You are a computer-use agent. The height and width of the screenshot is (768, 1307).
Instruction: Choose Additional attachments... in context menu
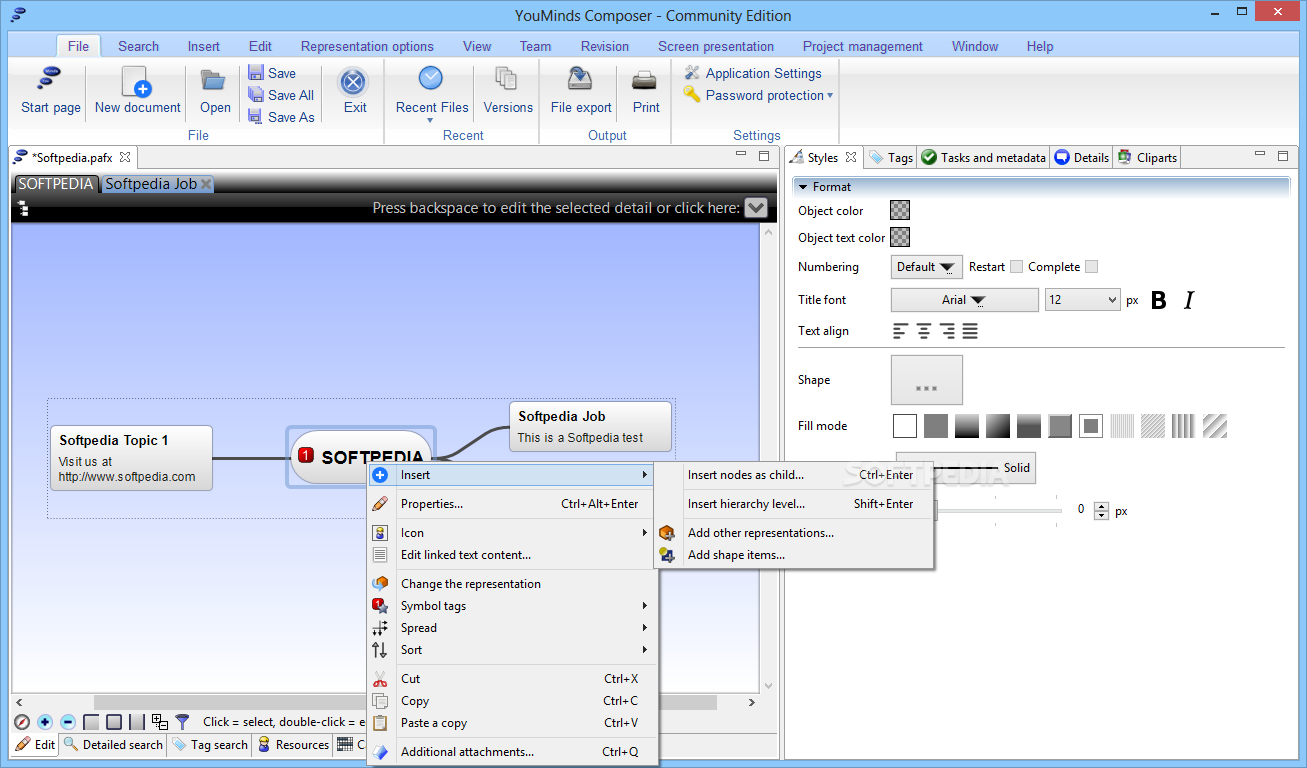(512, 752)
